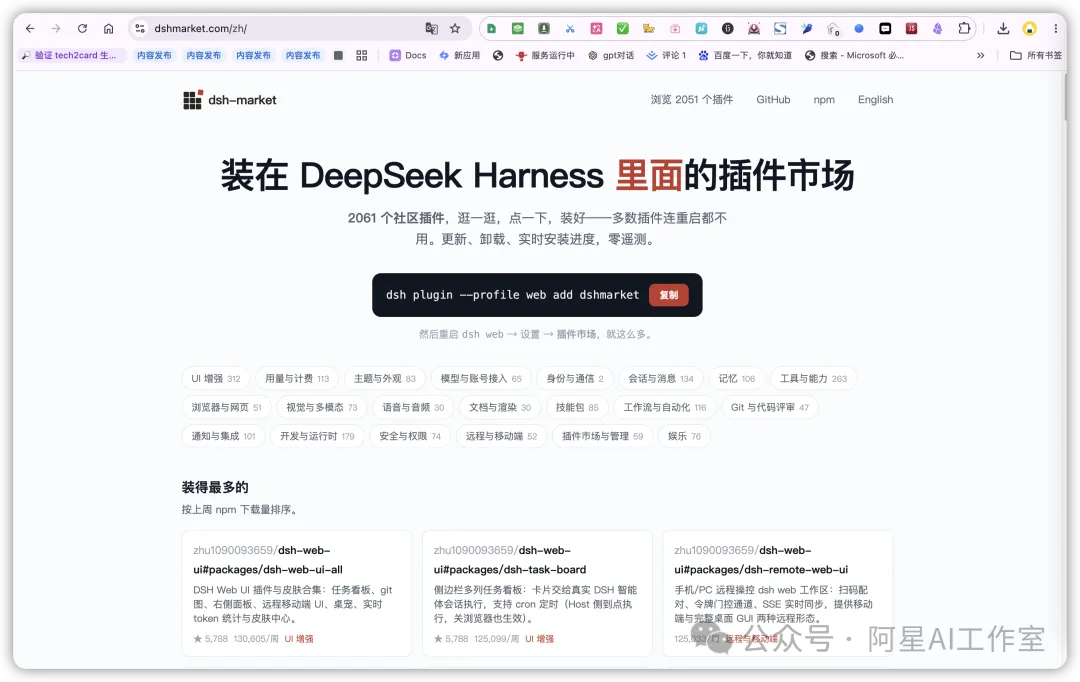This screenshot has width=1080, height=682.
Task: Click the browser forward arrow
Action: pyautogui.click(x=56, y=28)
